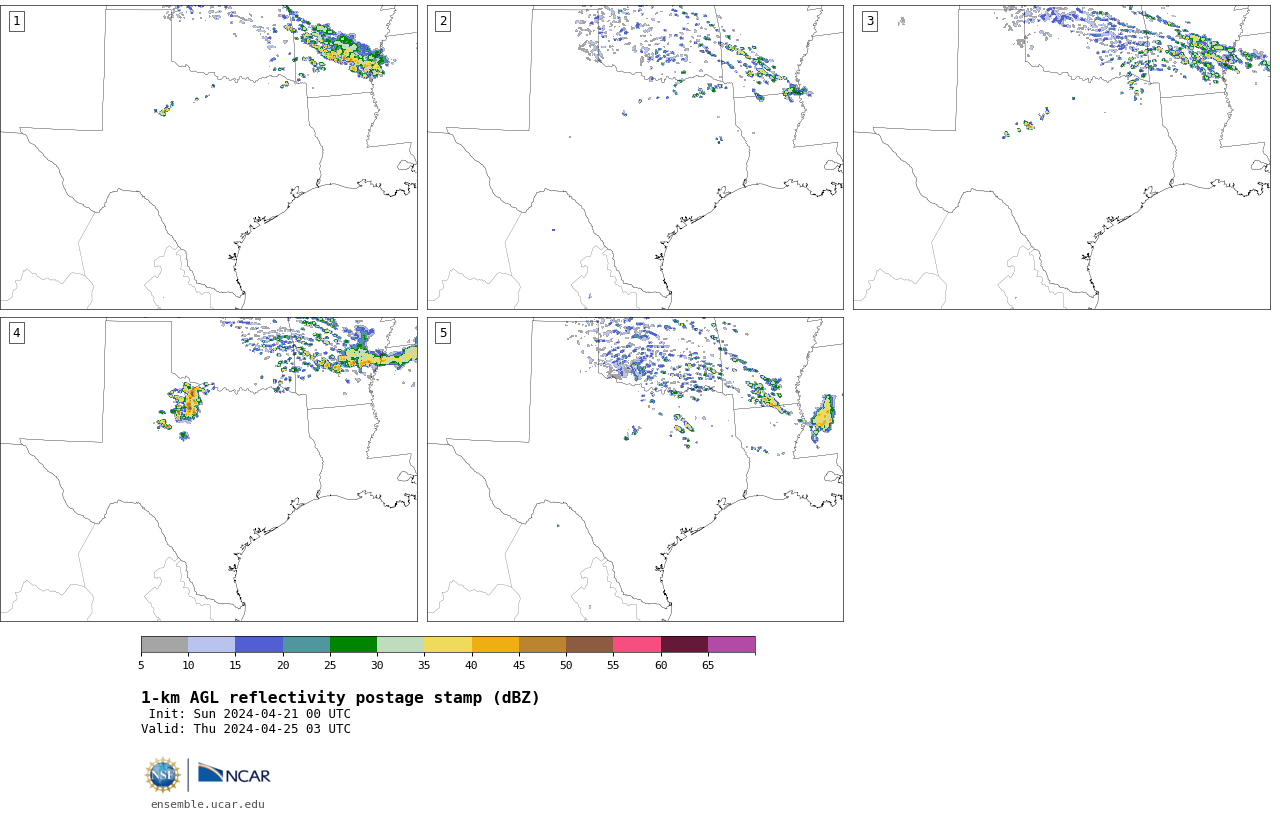Viewport: 1280px width, 815px height.
Task: Open ensemble member 5 reflectivity map
Action: (x=635, y=469)
